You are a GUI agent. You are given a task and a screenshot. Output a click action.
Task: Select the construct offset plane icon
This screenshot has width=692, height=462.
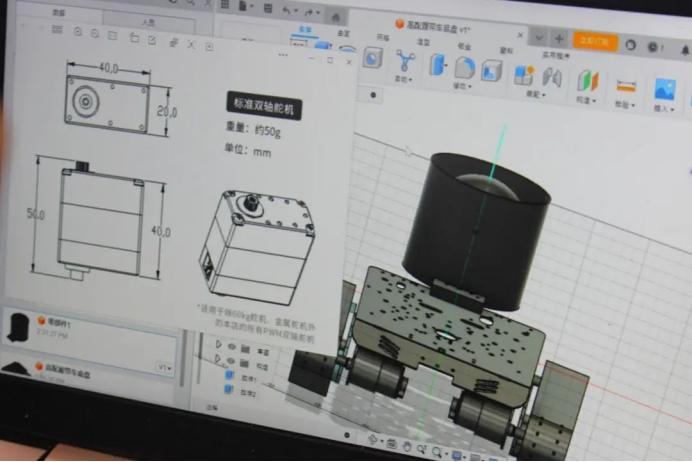click(588, 82)
